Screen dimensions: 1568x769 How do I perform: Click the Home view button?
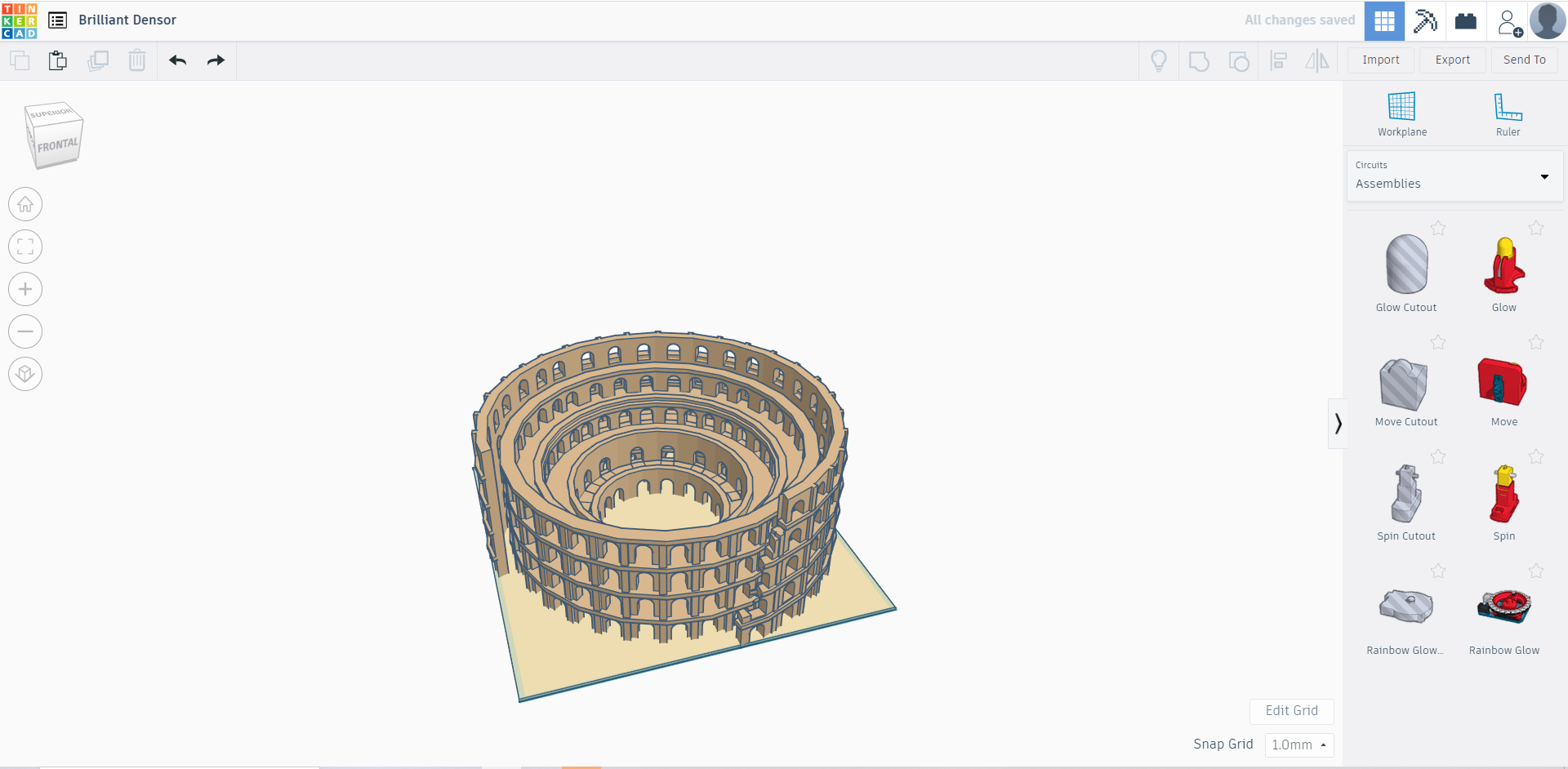click(x=25, y=204)
